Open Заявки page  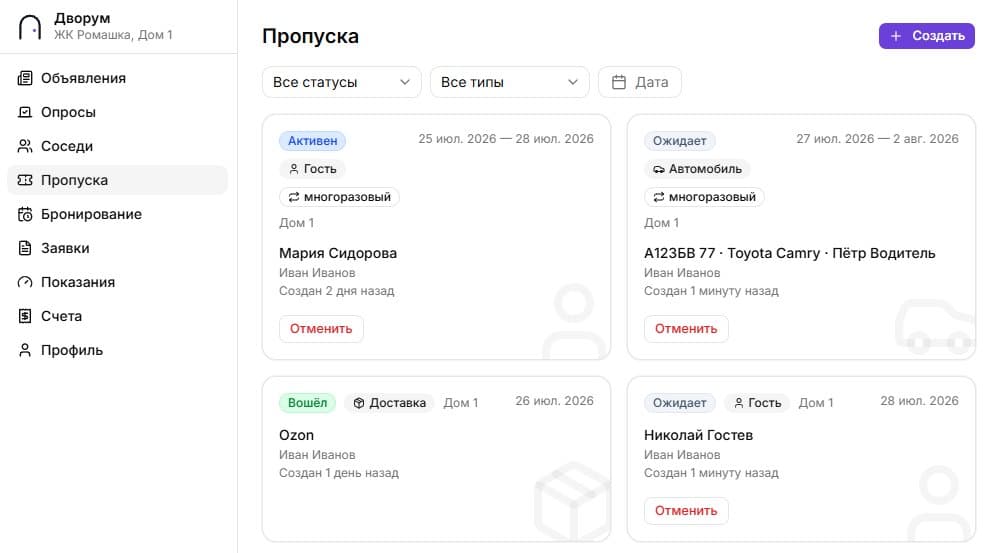[x=117, y=248]
